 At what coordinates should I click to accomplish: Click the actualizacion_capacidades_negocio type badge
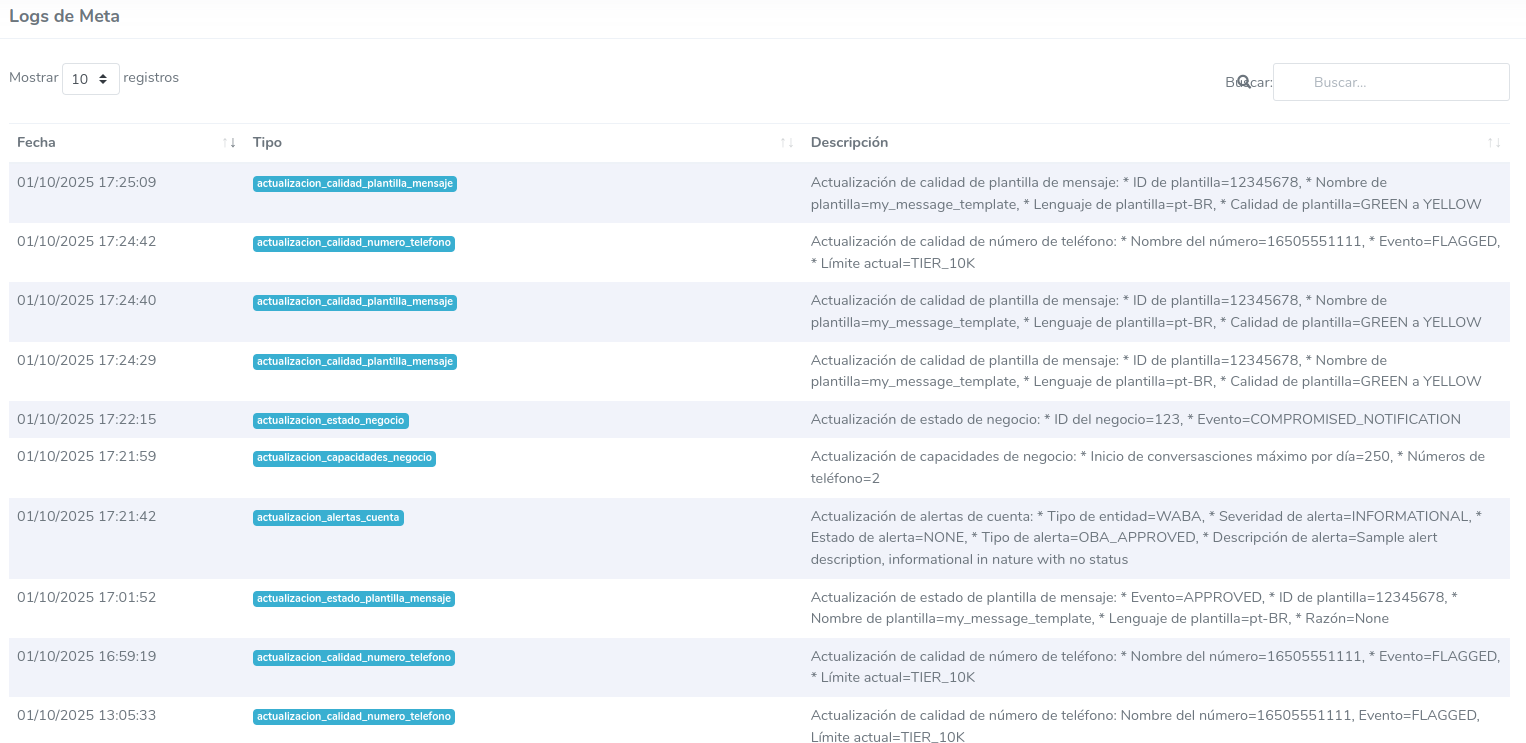coord(344,458)
